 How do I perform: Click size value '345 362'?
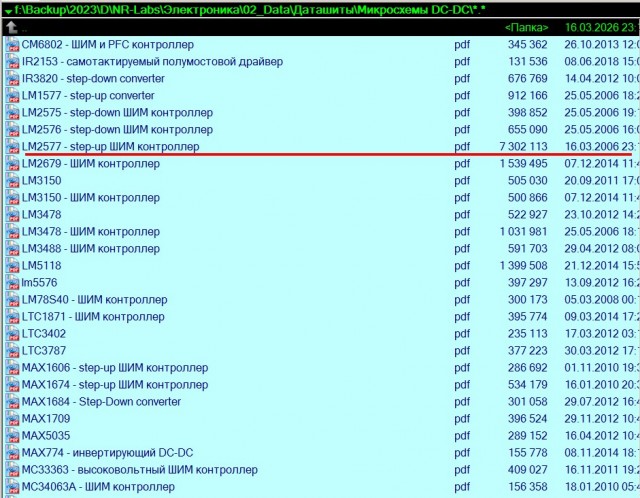click(x=527, y=44)
